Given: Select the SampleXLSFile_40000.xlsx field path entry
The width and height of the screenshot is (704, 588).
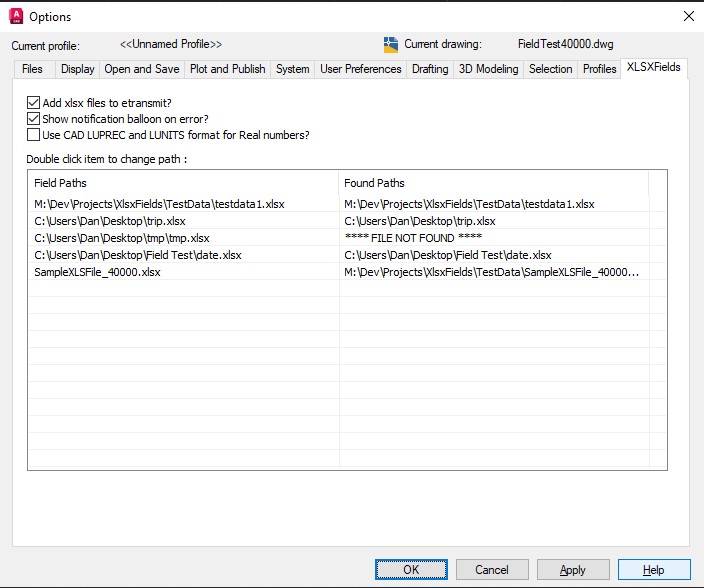Looking at the screenshot, I should [97, 272].
